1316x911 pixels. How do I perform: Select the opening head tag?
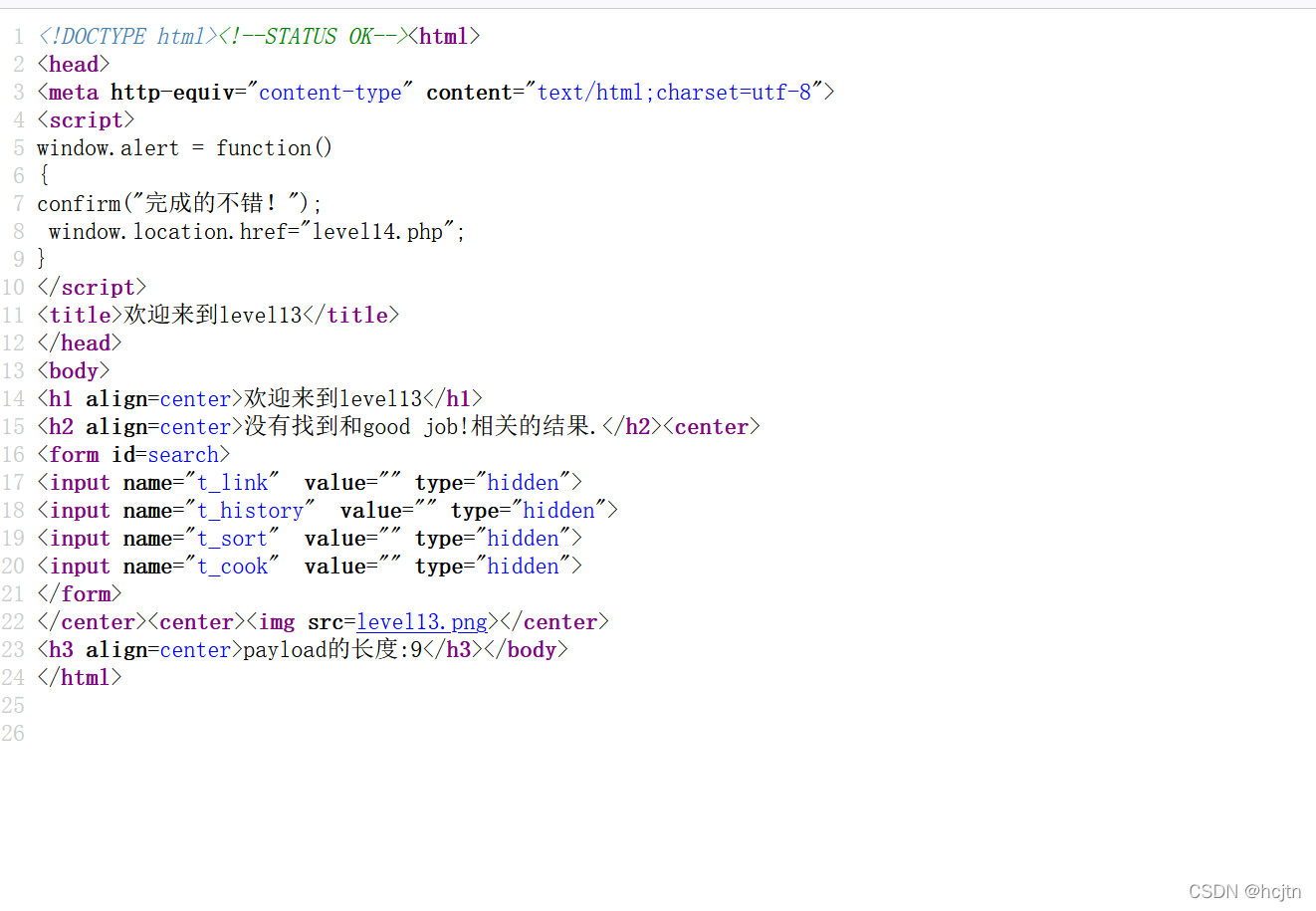coord(74,65)
